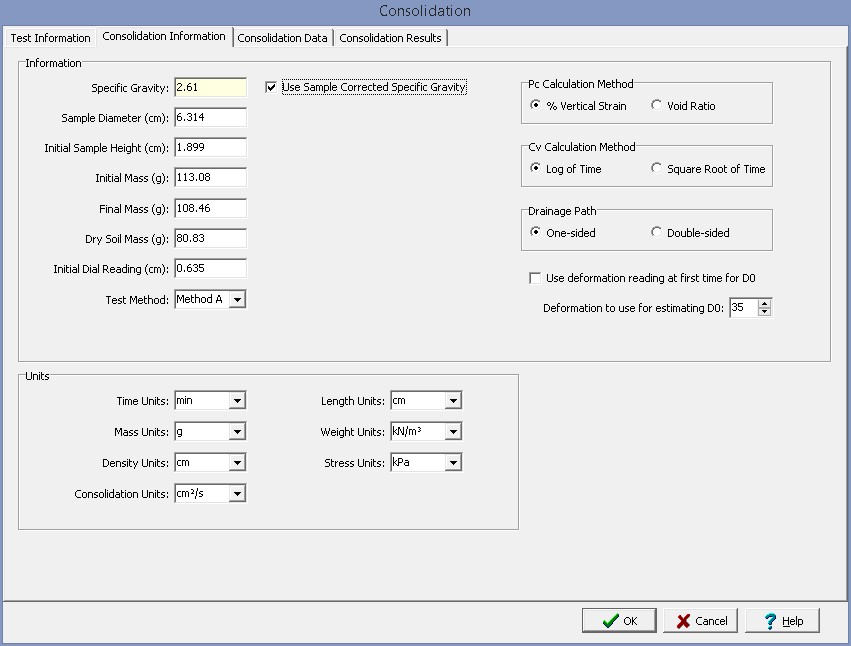Focus the Initial Sample Height field
Screen dimensions: 851x646
pyautogui.click(x=209, y=148)
